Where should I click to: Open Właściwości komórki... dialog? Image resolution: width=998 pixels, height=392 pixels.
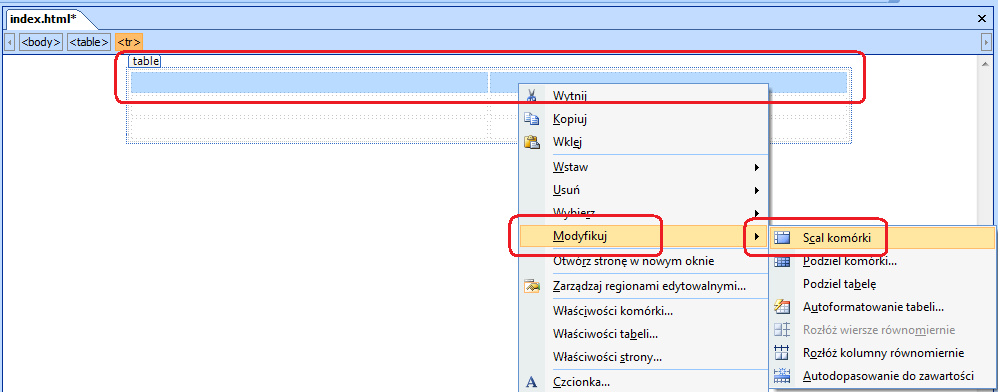click(644, 311)
